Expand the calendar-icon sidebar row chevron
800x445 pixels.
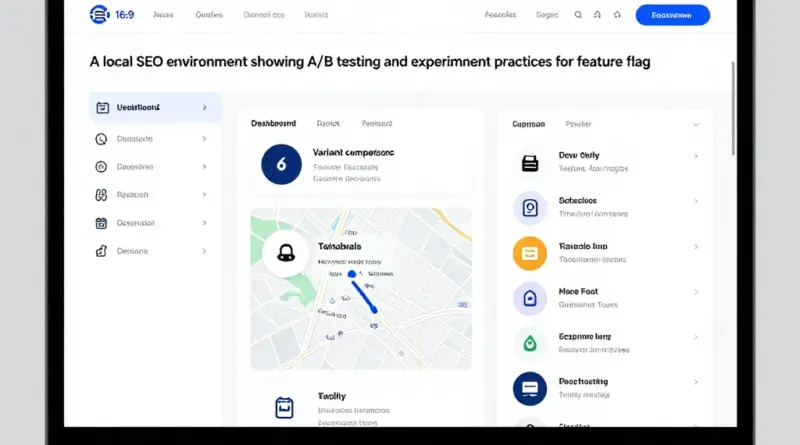click(x=204, y=222)
